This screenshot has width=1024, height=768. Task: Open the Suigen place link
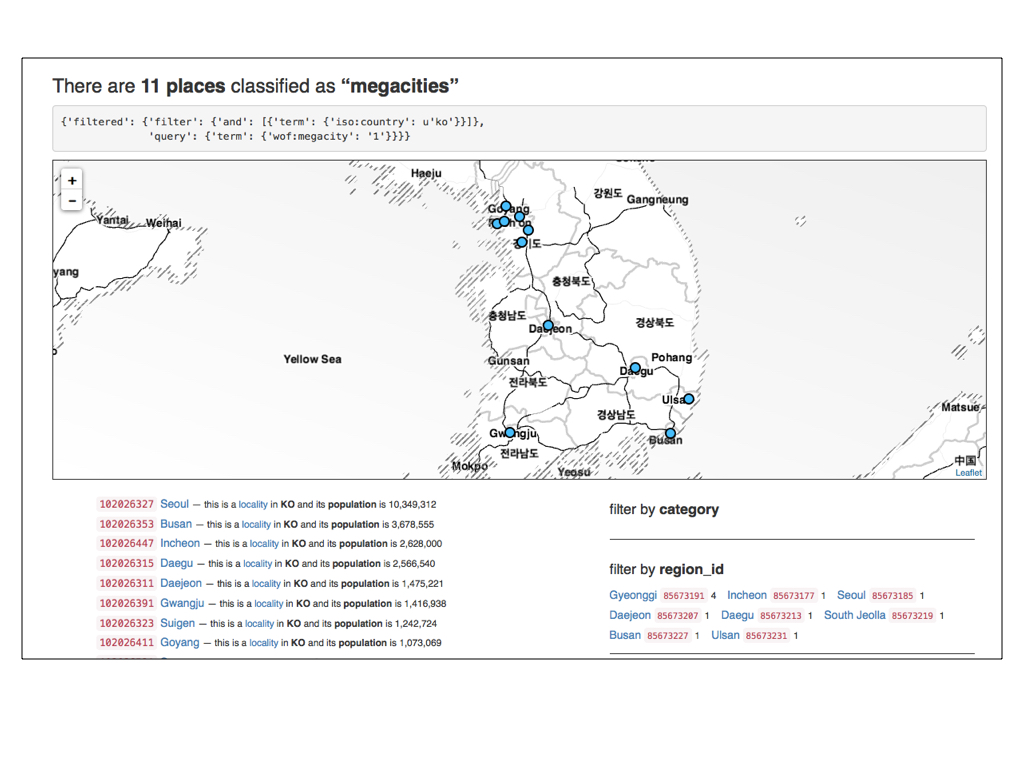(x=178, y=623)
